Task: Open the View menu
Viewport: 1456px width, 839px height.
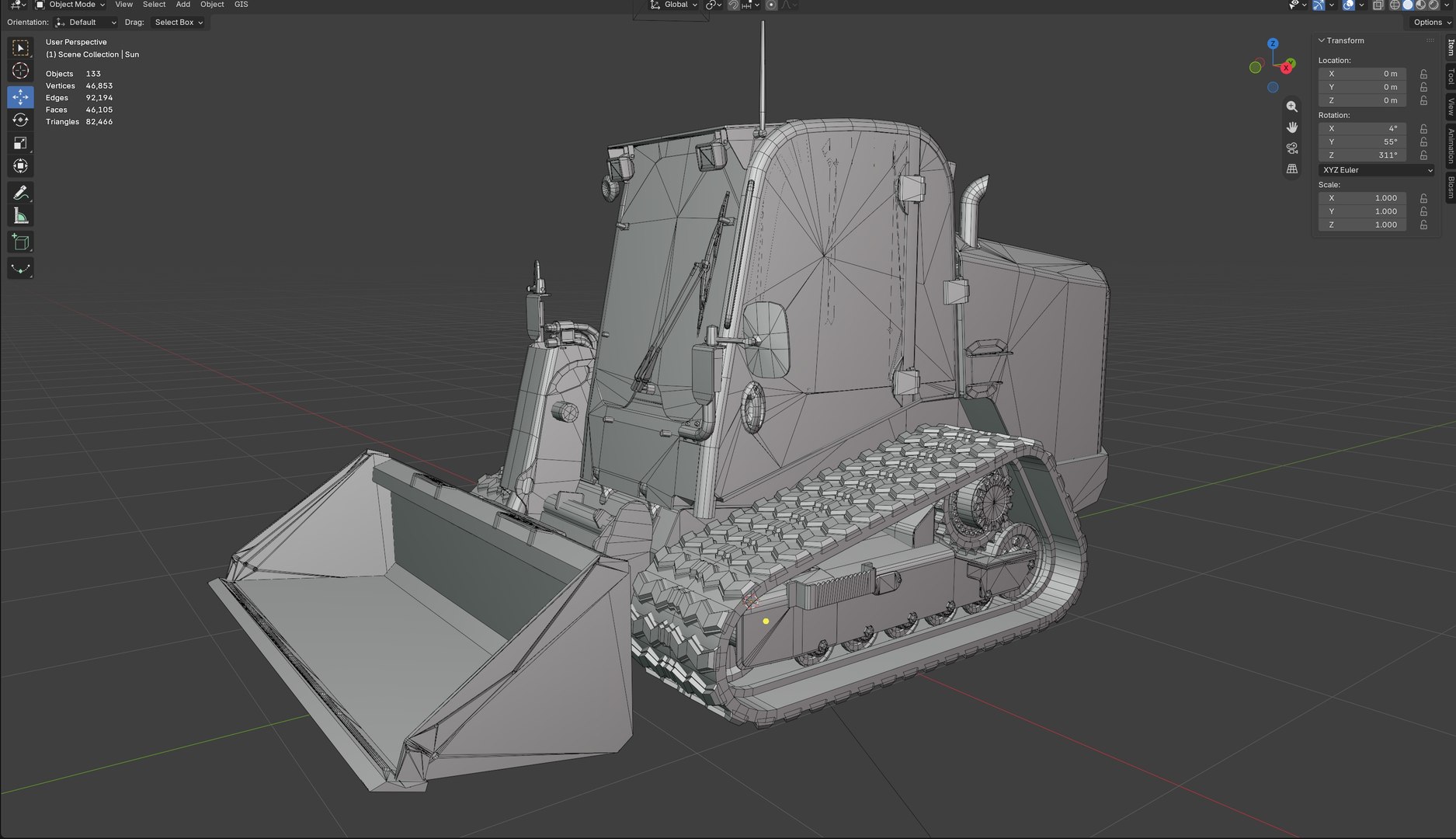Action: click(123, 5)
